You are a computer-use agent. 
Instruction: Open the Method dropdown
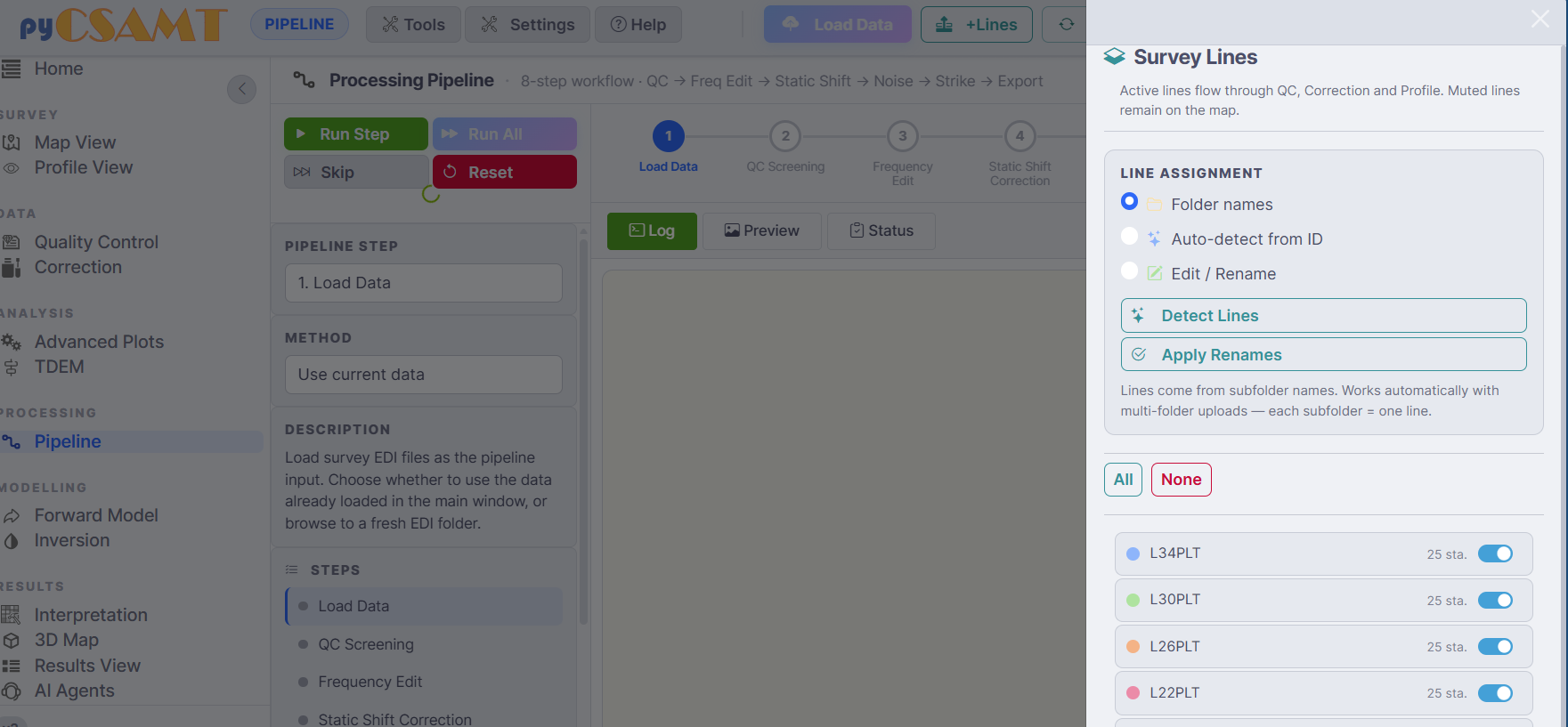424,375
